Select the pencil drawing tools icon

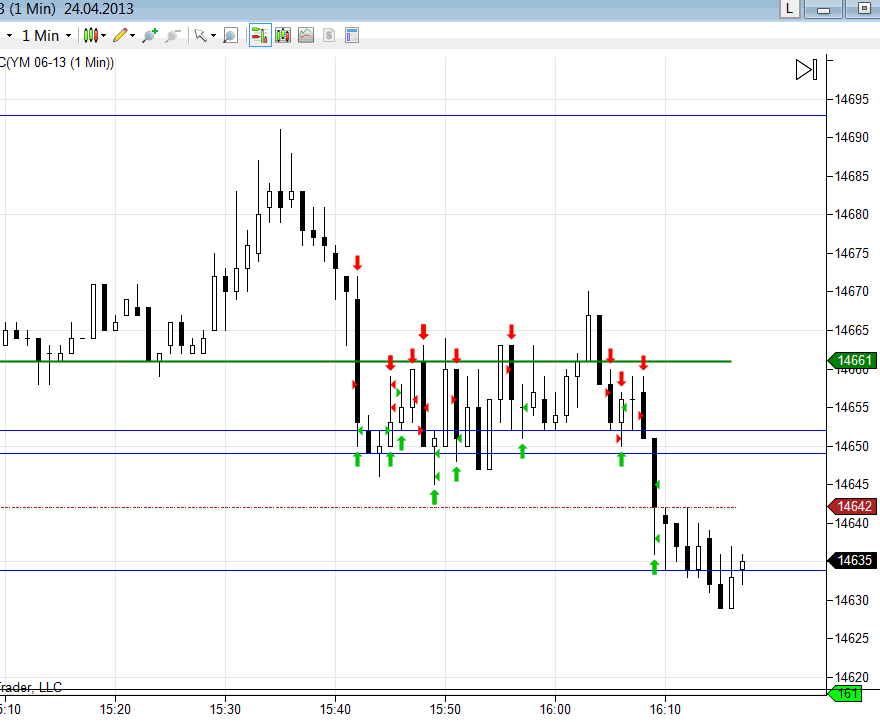[x=120, y=36]
